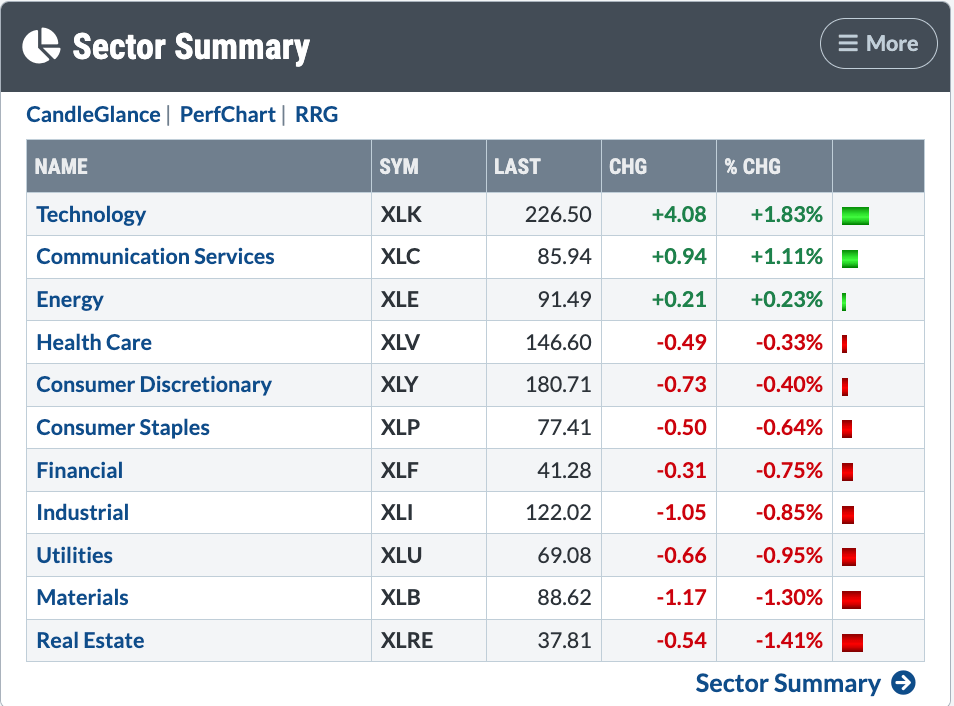Click the small green bar for Energy
Image resolution: width=954 pixels, height=706 pixels.
(845, 301)
